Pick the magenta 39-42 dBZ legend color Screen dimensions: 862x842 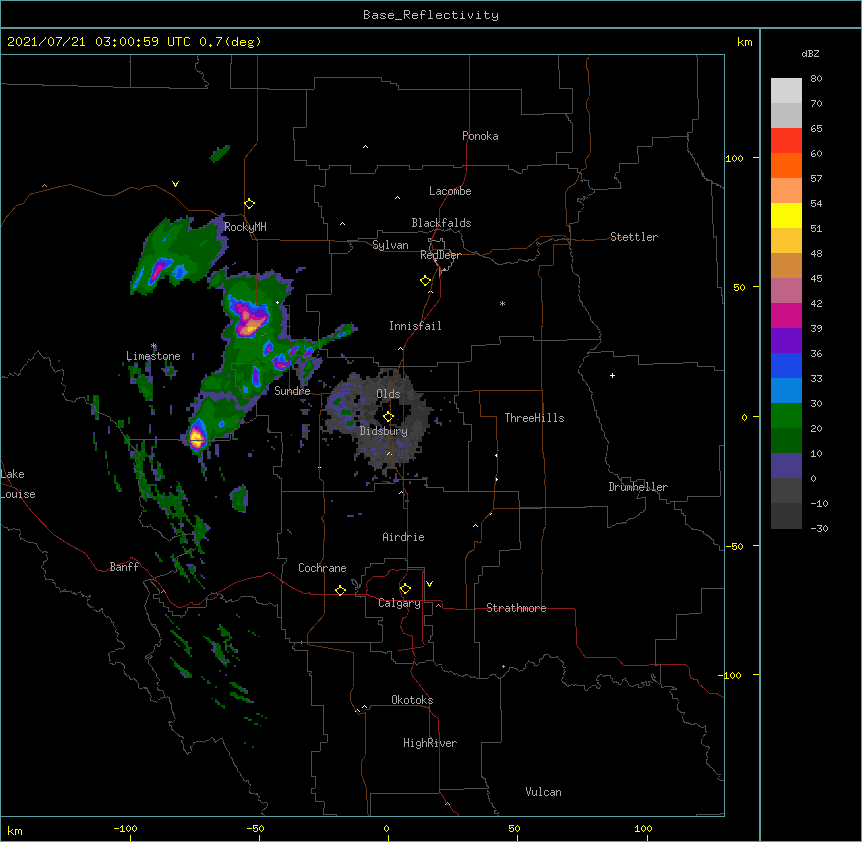[786, 315]
